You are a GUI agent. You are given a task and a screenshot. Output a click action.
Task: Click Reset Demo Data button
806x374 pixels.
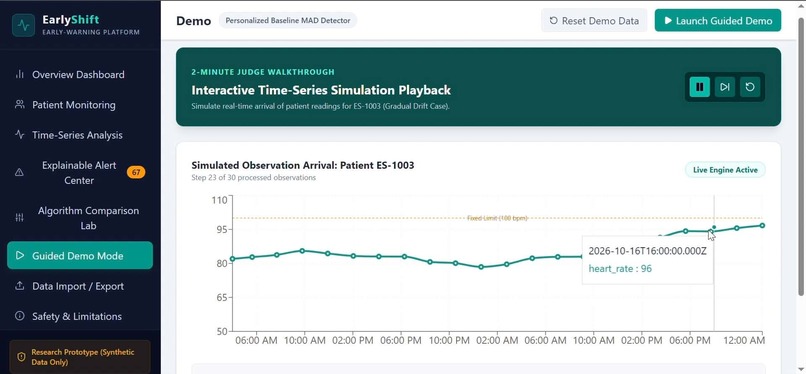click(x=594, y=21)
